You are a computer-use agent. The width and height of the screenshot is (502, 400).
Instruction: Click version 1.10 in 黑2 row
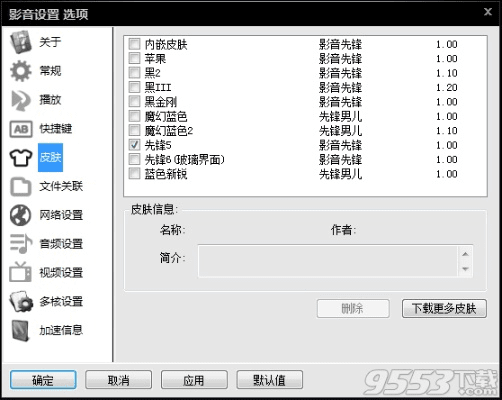tap(447, 73)
